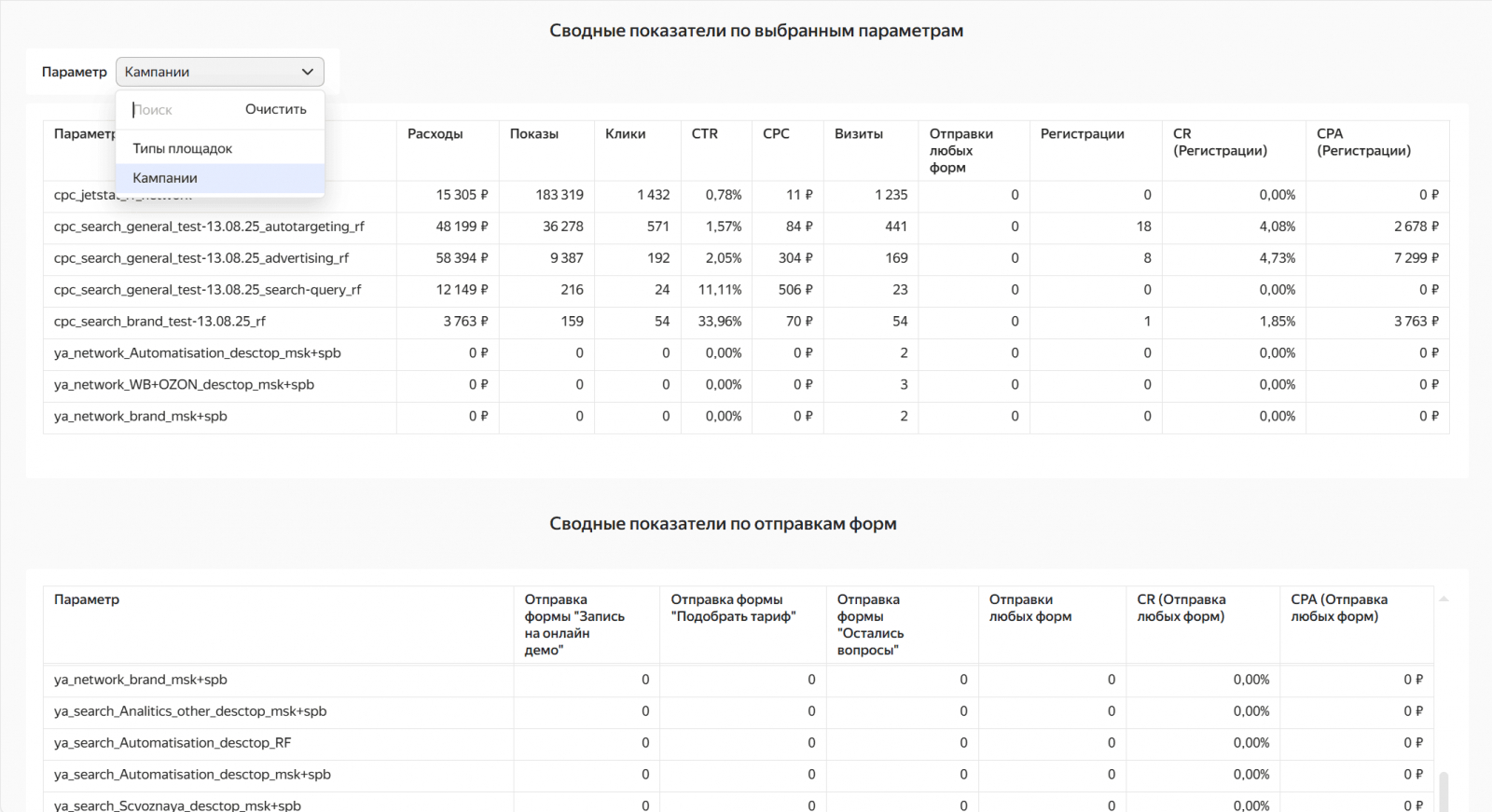Click the CR (Регистрации) column header
The height and width of the screenshot is (812, 1492).
click(1220, 142)
